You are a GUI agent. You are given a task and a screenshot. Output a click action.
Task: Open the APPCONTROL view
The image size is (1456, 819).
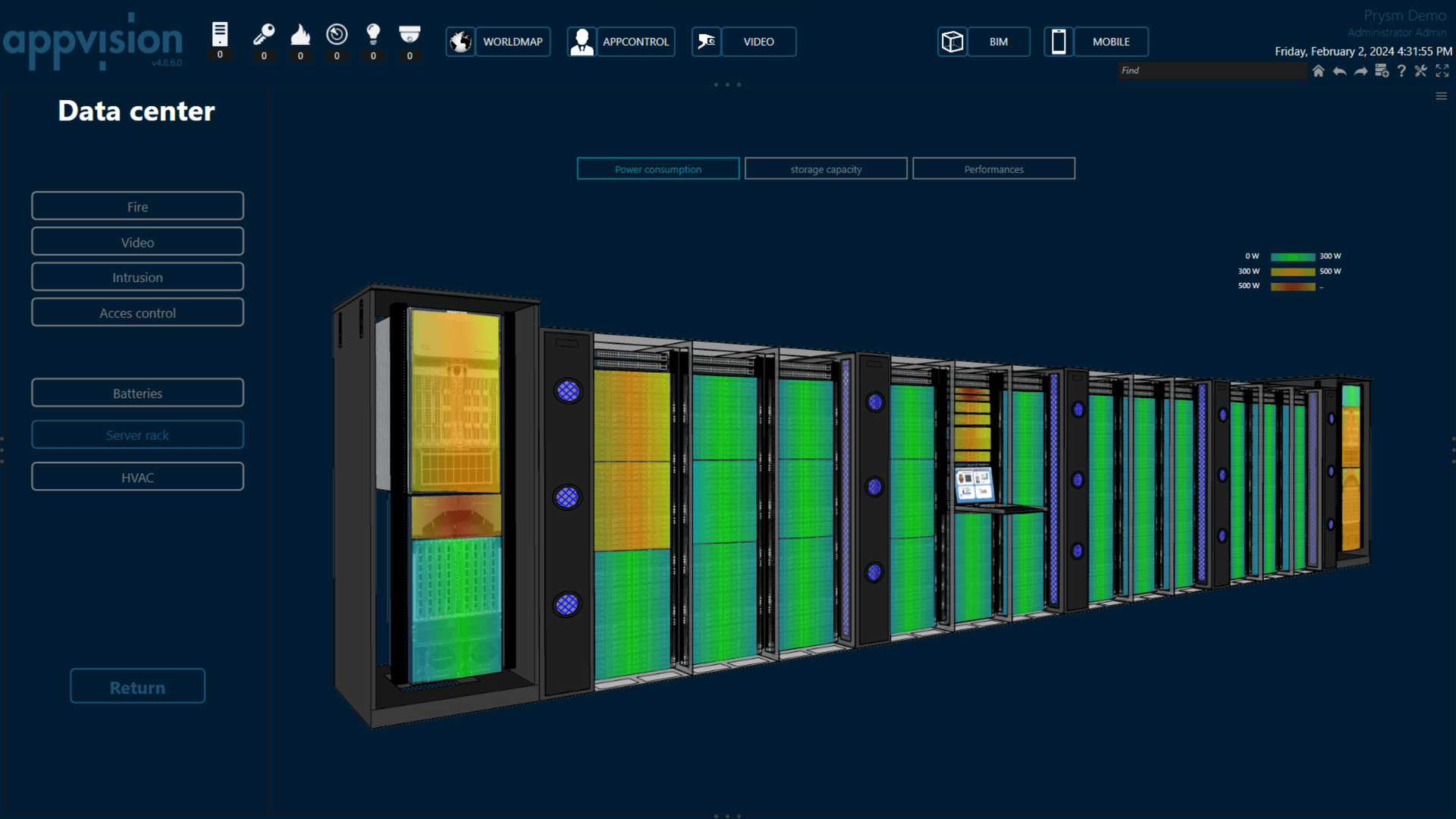(635, 42)
